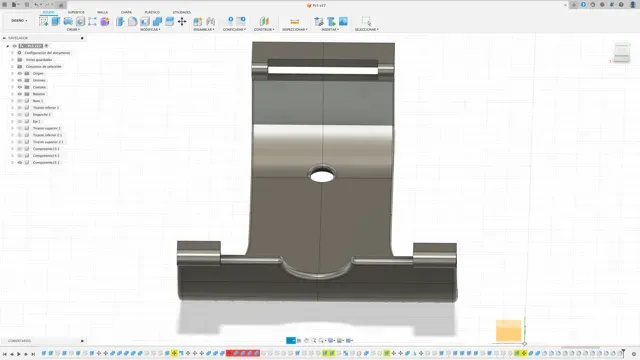Select the Measure tool in Inspeccionar
This screenshot has height=360, width=640.
(x=294, y=21)
